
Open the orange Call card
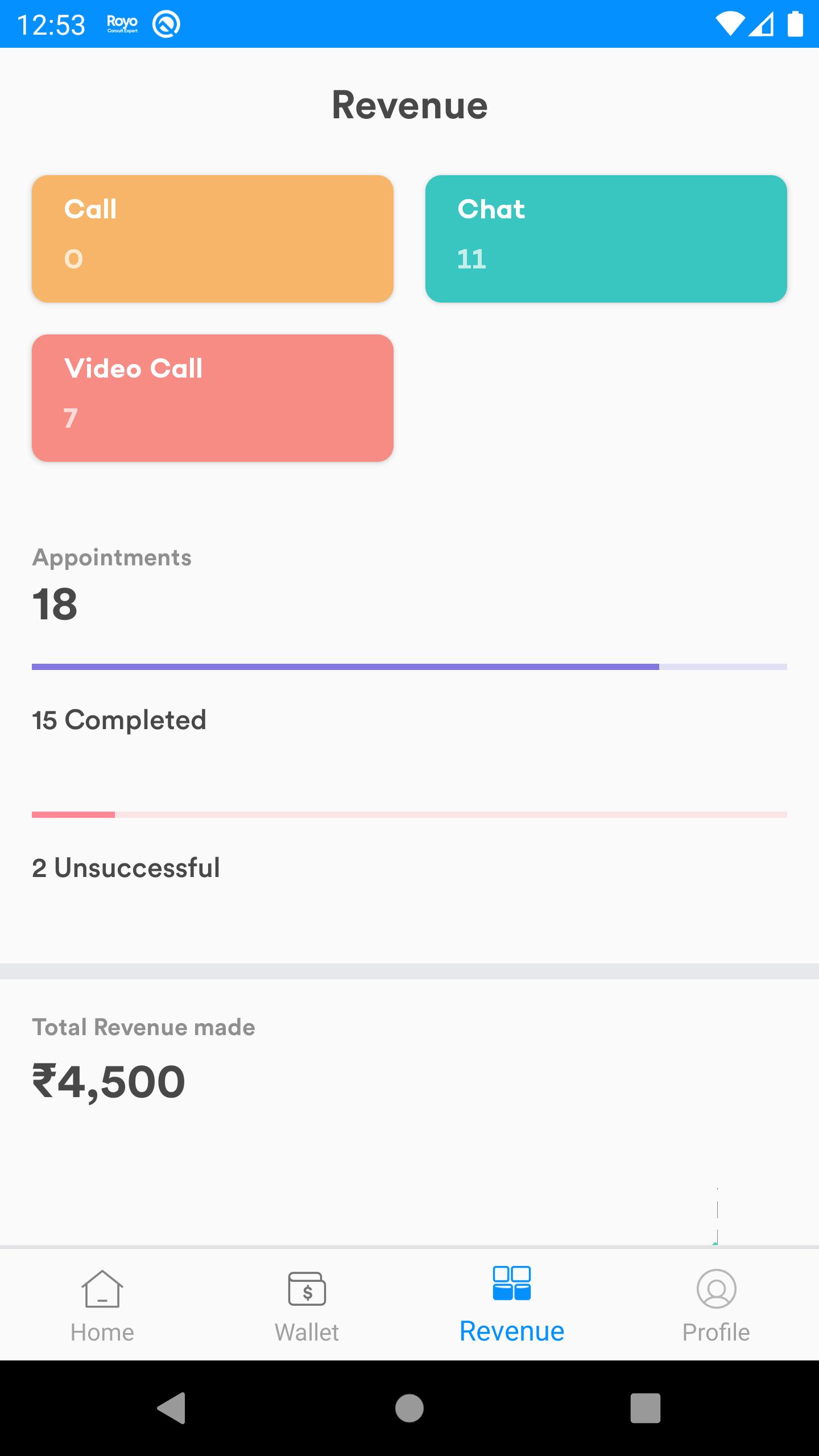(x=213, y=239)
